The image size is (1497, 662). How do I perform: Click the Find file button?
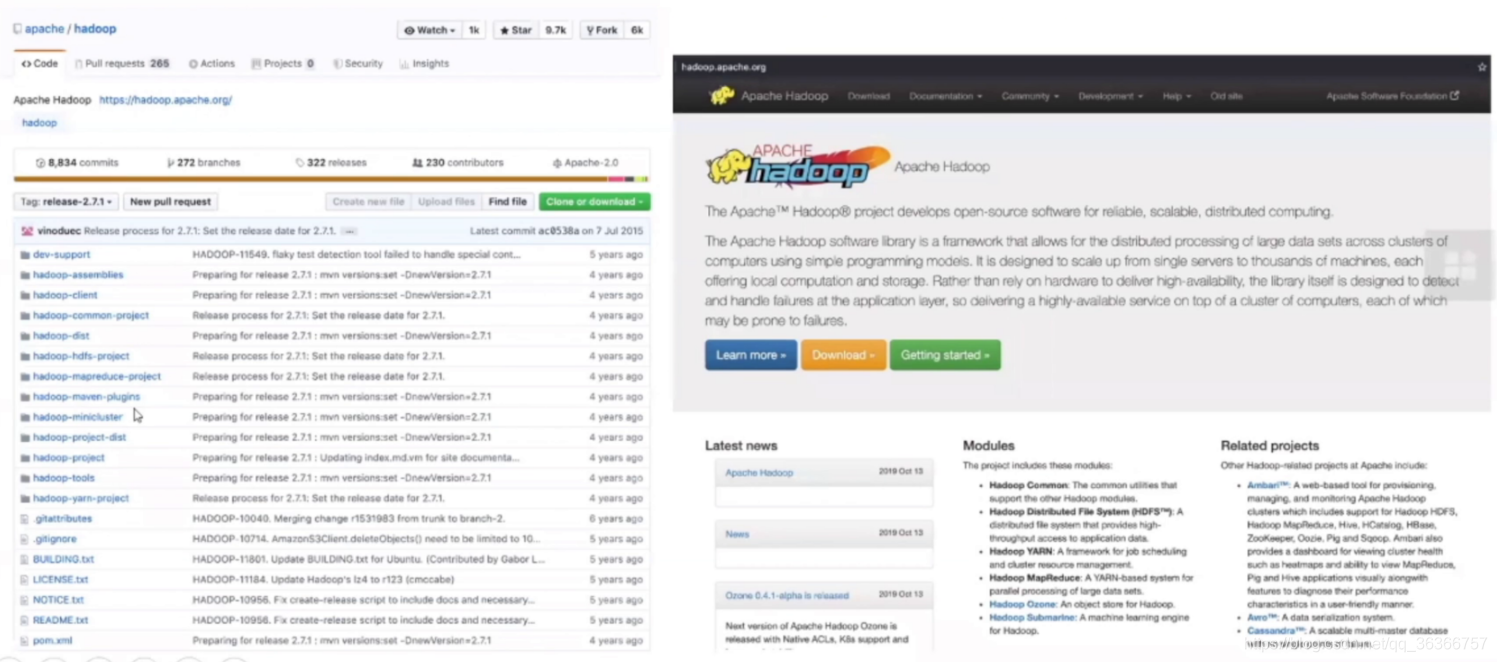pos(507,201)
